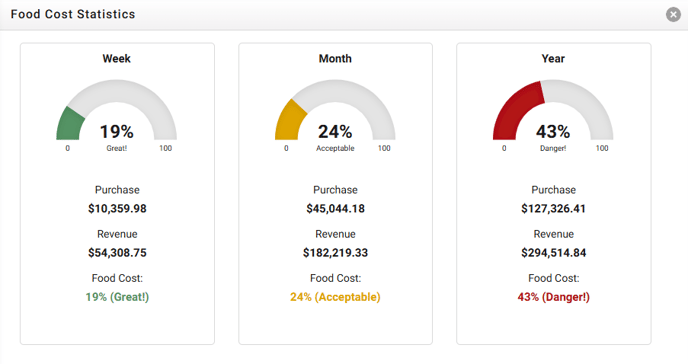Click the yearly purchase amount $127,326.41
This screenshot has height=364, width=688.
553,208
